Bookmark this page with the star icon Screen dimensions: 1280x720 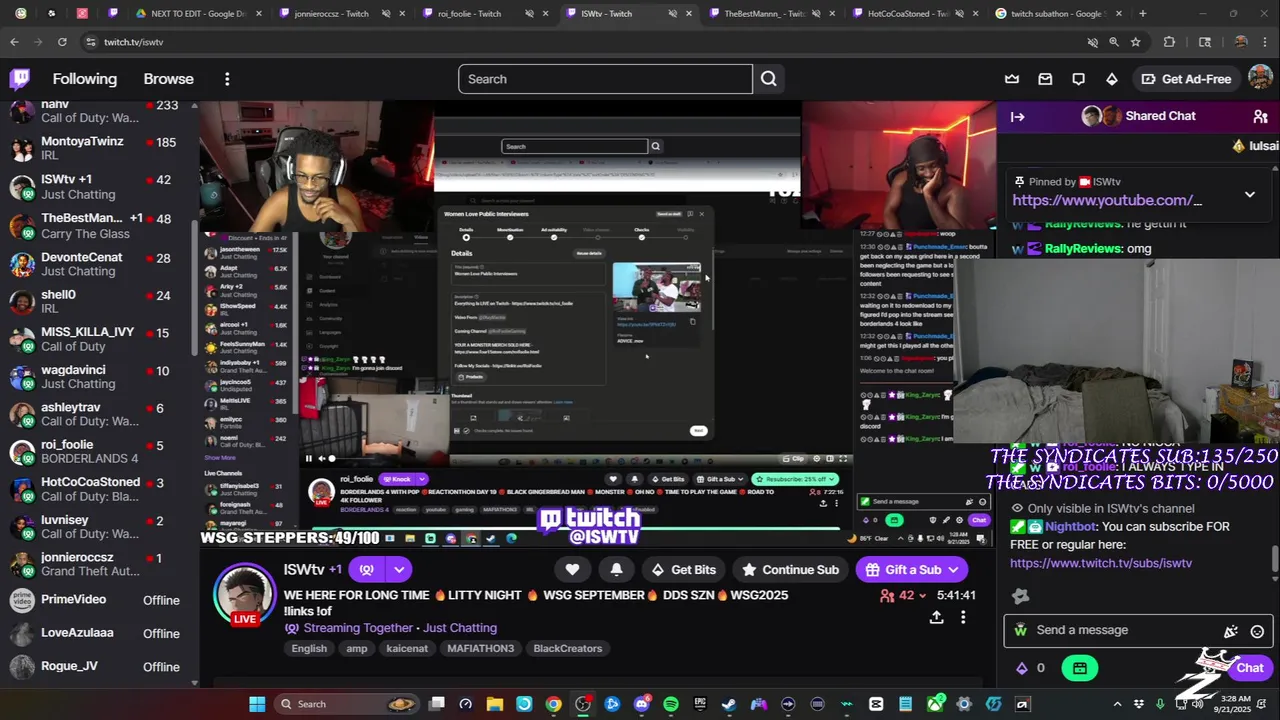pyautogui.click(x=1135, y=42)
